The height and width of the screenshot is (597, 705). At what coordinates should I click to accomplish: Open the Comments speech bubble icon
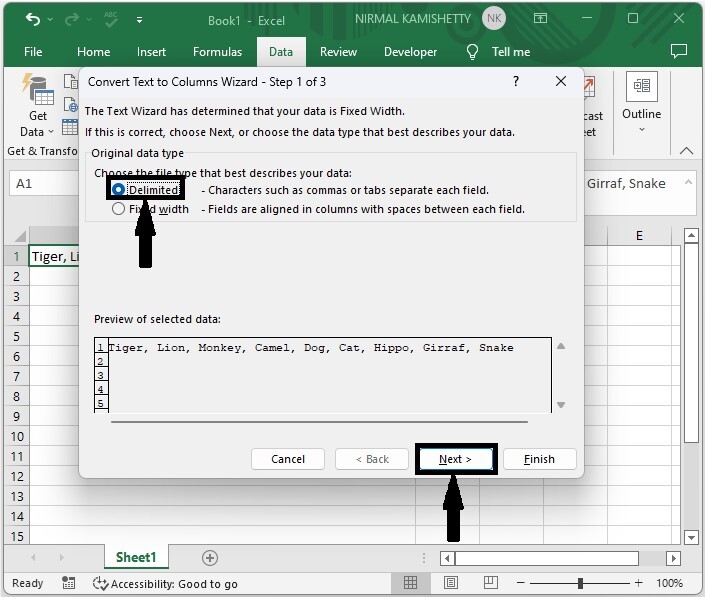click(678, 51)
